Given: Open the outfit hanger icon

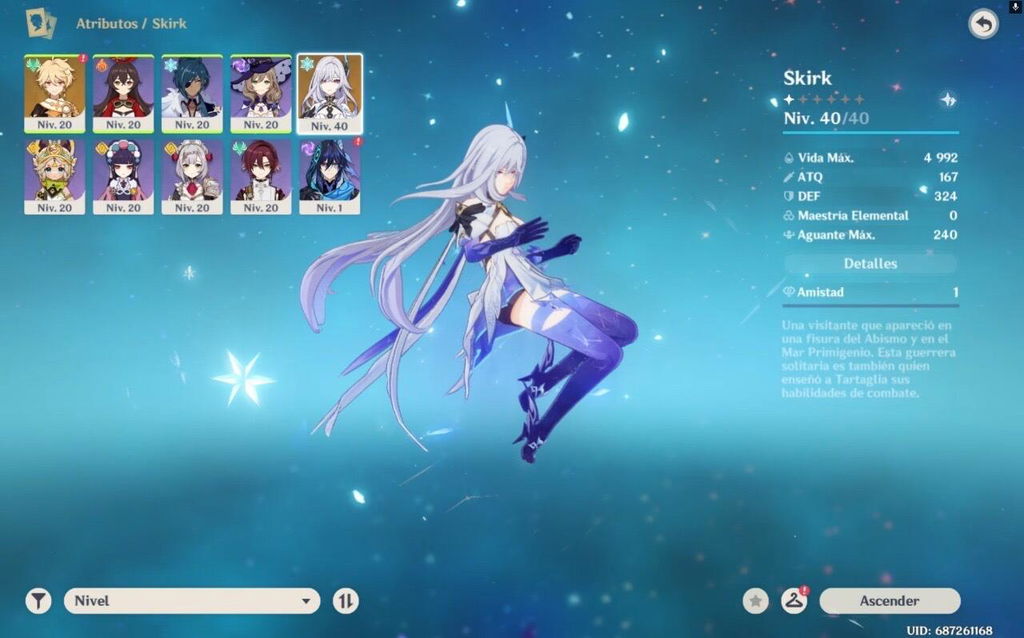Looking at the screenshot, I should tap(794, 601).
